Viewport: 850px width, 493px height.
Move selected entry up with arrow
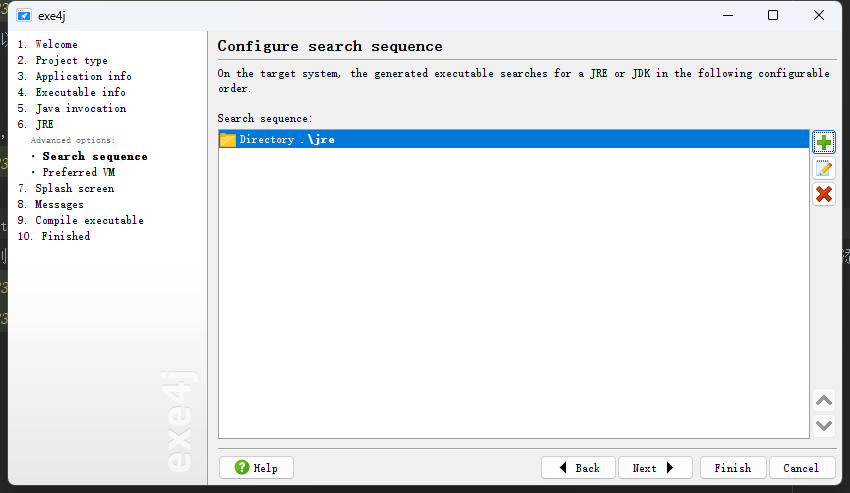click(x=823, y=401)
